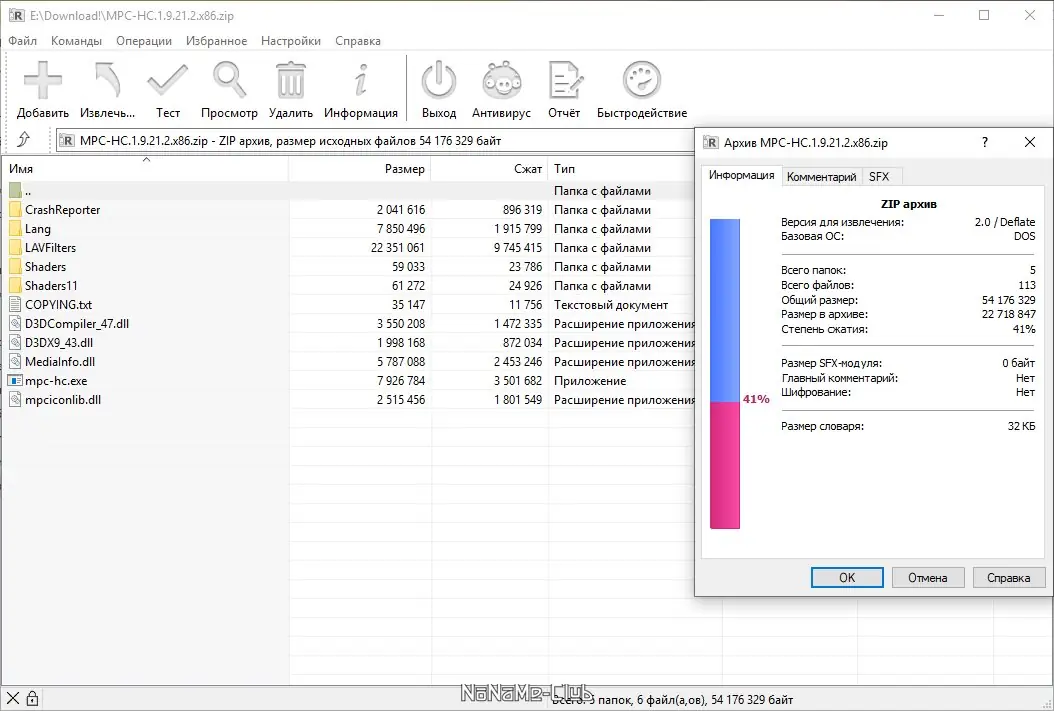Click the COPYING.txt file icon

[15, 304]
